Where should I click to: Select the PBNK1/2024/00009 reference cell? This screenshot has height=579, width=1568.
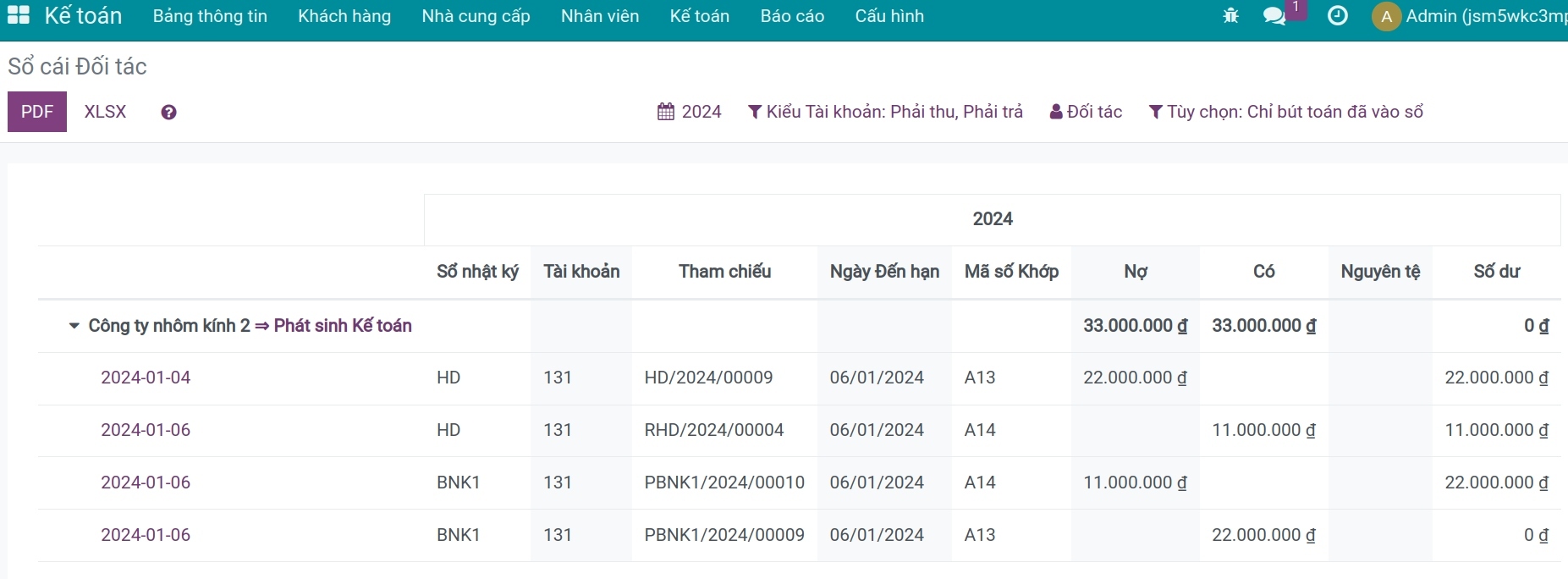(x=724, y=535)
